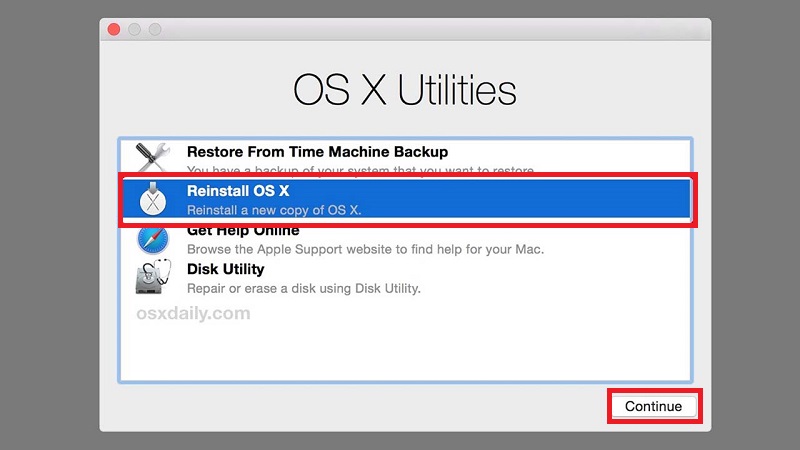
Task: Close the OS X Utilities window
Action: point(113,29)
